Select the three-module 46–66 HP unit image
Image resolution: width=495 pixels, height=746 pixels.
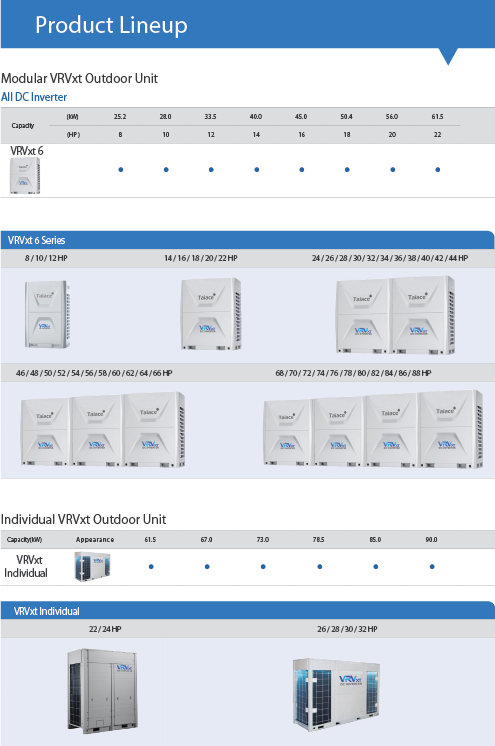point(103,430)
